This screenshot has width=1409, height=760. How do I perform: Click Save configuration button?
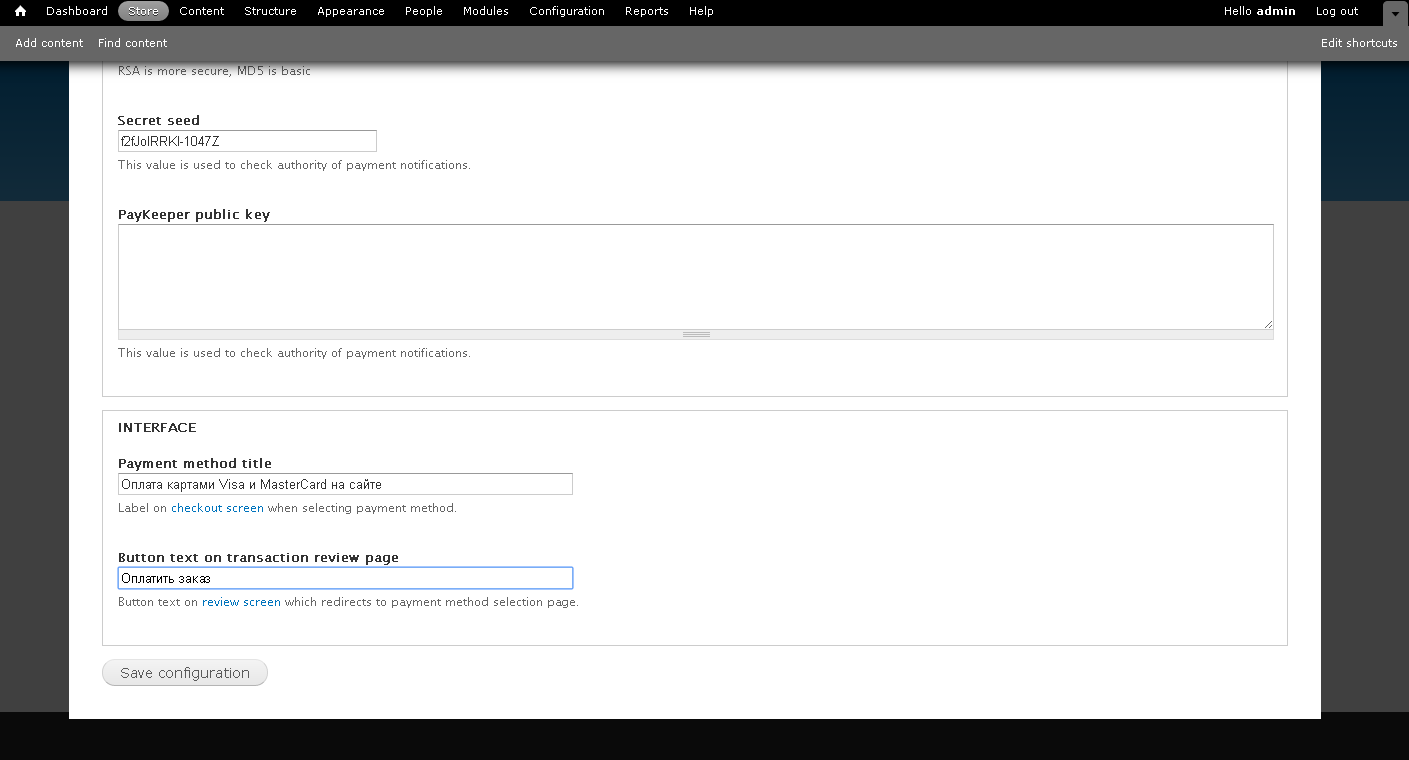point(185,673)
